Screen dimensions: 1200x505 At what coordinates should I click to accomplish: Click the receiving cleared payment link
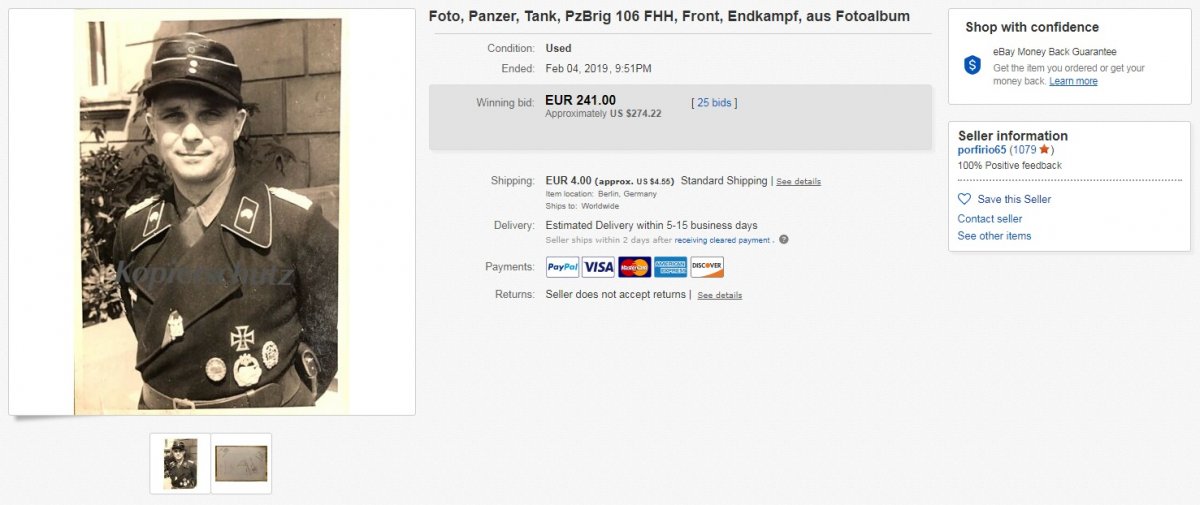point(722,240)
